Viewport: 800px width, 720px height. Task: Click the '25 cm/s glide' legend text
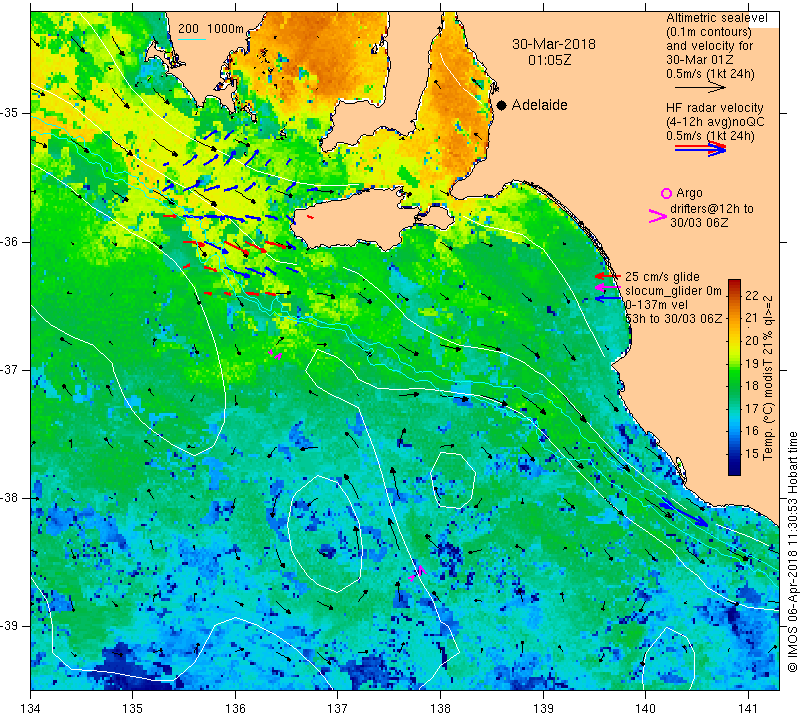662,277
